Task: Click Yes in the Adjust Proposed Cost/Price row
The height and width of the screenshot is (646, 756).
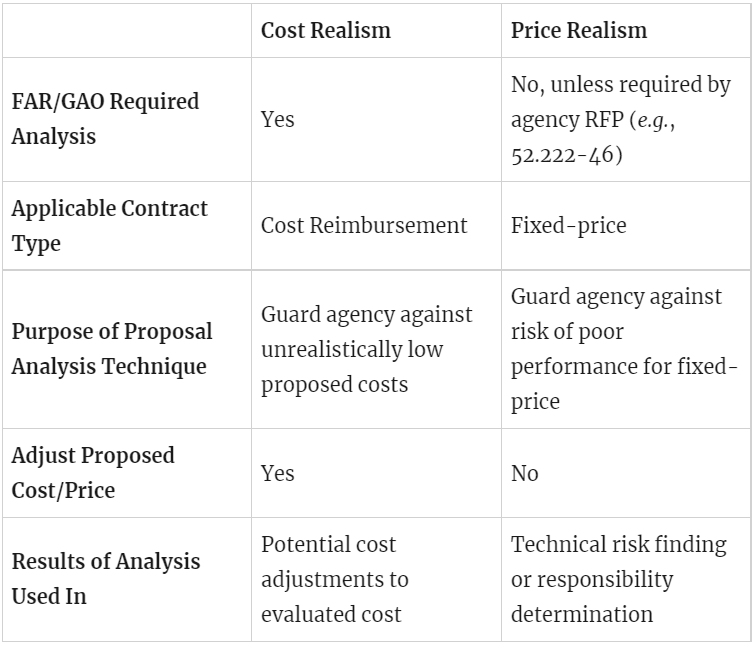Action: point(278,473)
